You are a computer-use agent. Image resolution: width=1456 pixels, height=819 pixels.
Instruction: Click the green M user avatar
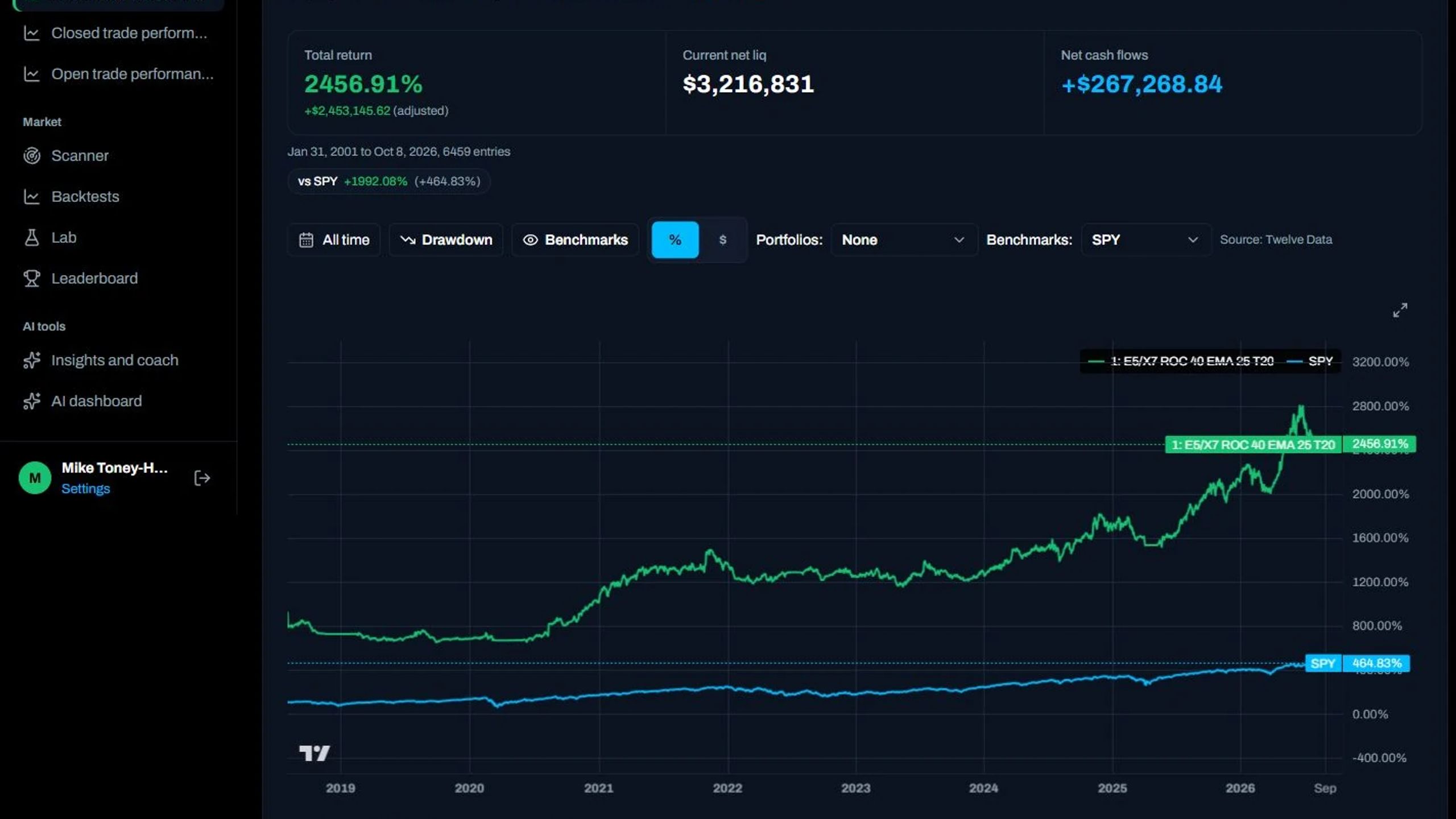35,478
